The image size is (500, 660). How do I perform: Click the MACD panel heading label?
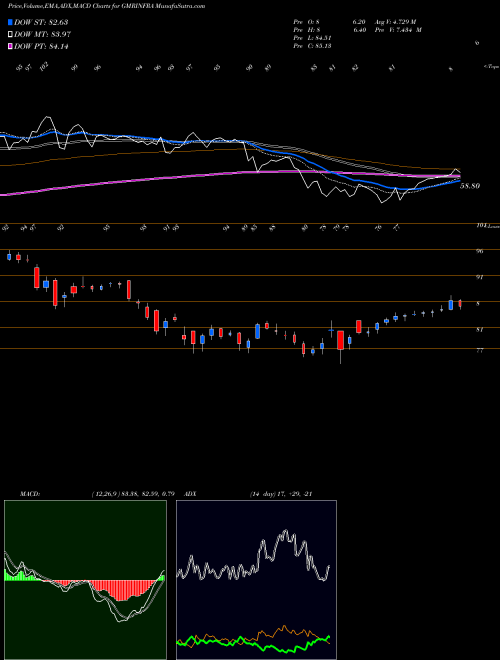[x=30, y=494]
